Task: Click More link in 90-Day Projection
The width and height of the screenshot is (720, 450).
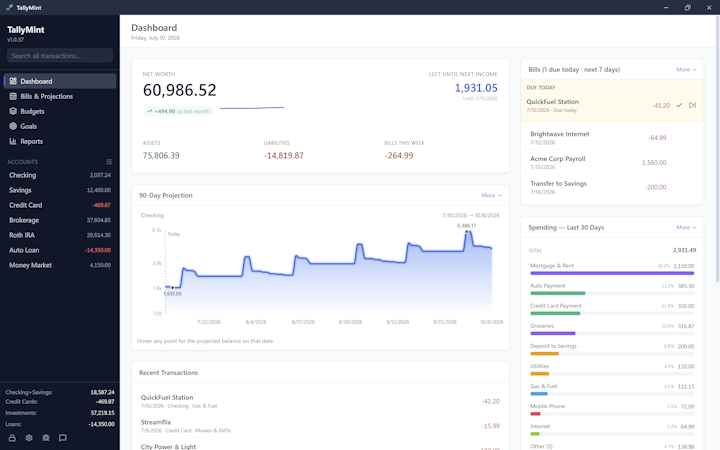Action: tap(491, 195)
